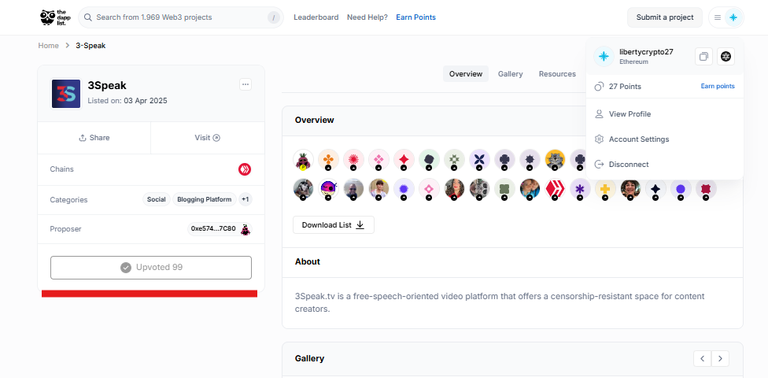Open proposer address 0xe574...7C80

(x=213, y=229)
